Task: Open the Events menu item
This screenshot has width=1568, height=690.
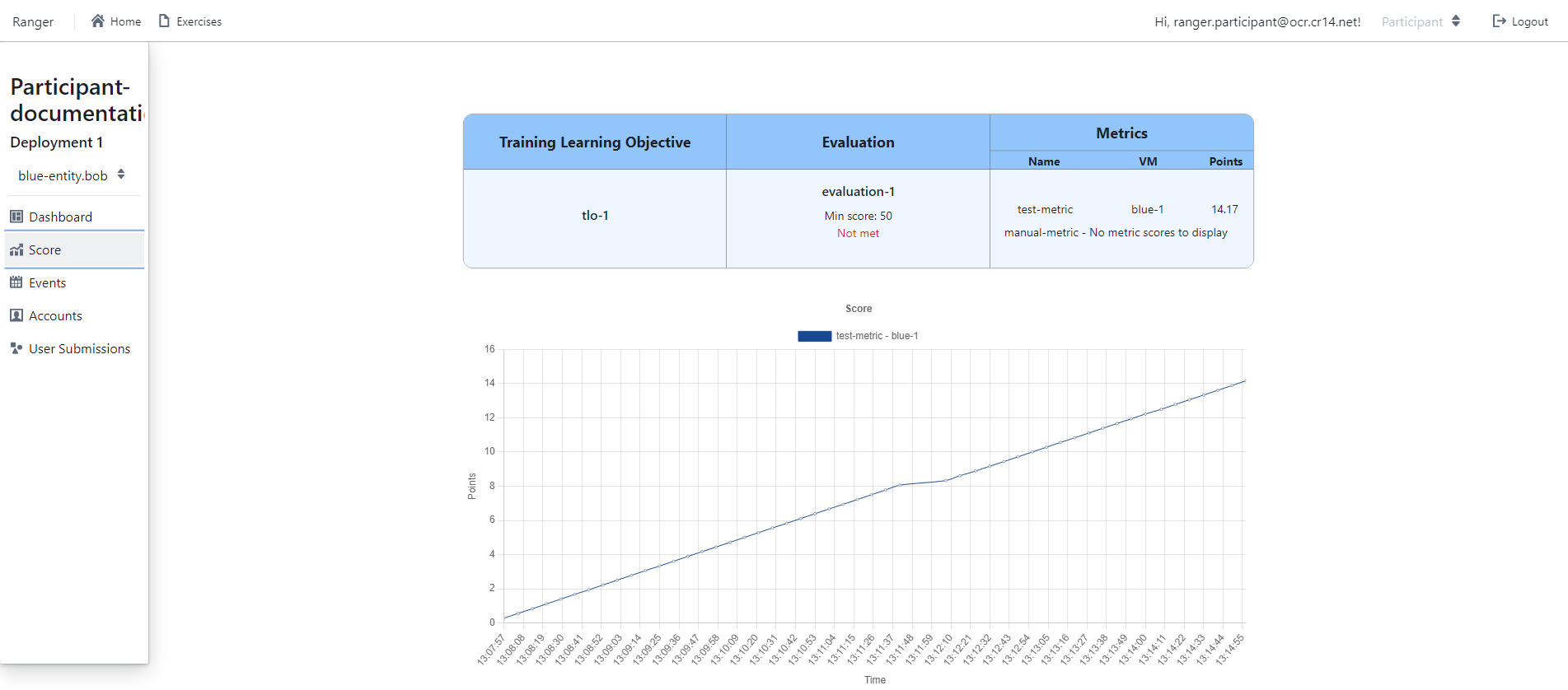Action: 47,282
